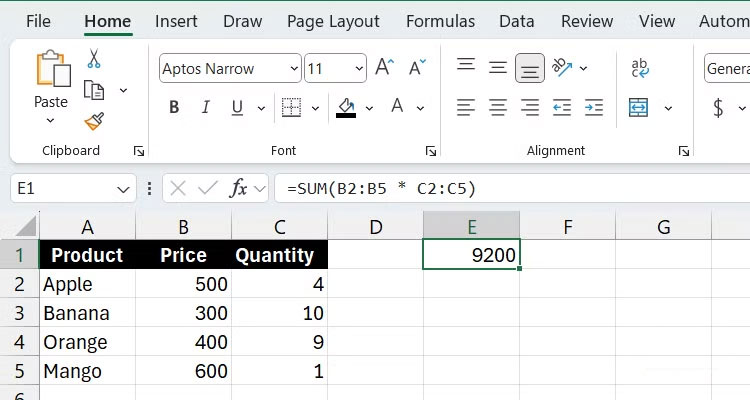Screen dimensions: 750x400
Task: Select cell E1 containing 9200
Action: 471,255
